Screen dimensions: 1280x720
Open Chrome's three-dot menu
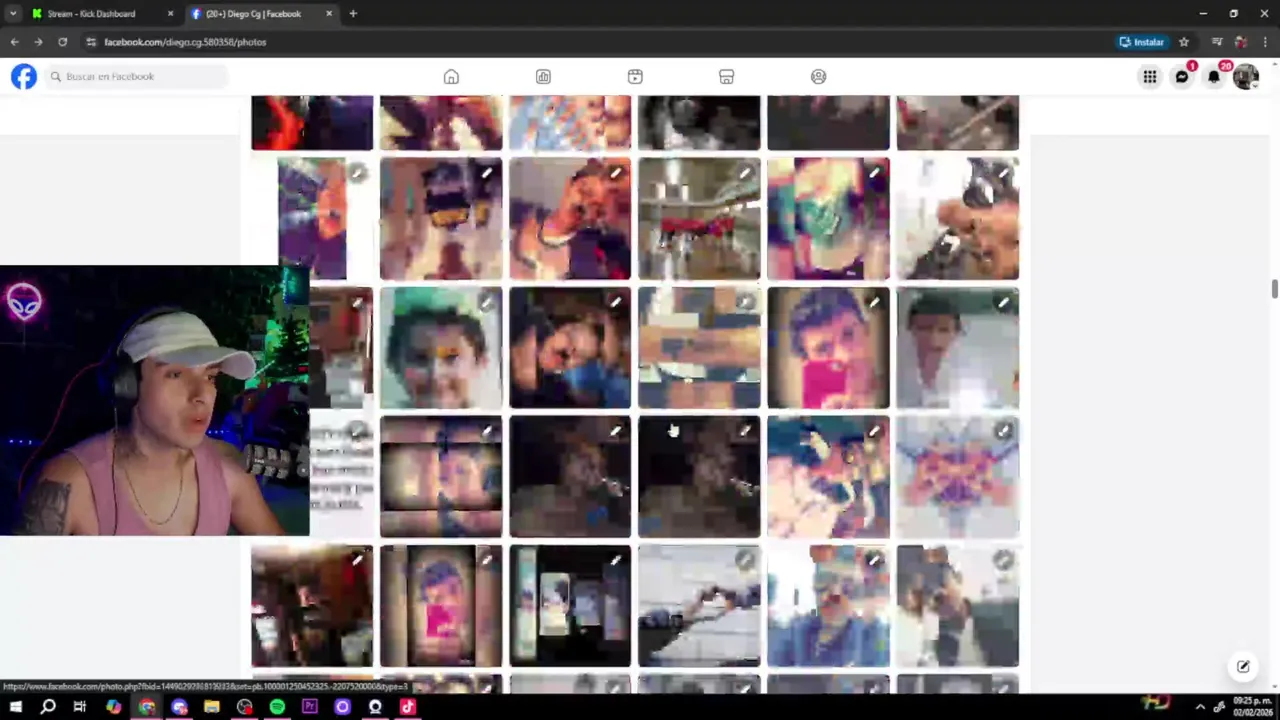(1265, 42)
